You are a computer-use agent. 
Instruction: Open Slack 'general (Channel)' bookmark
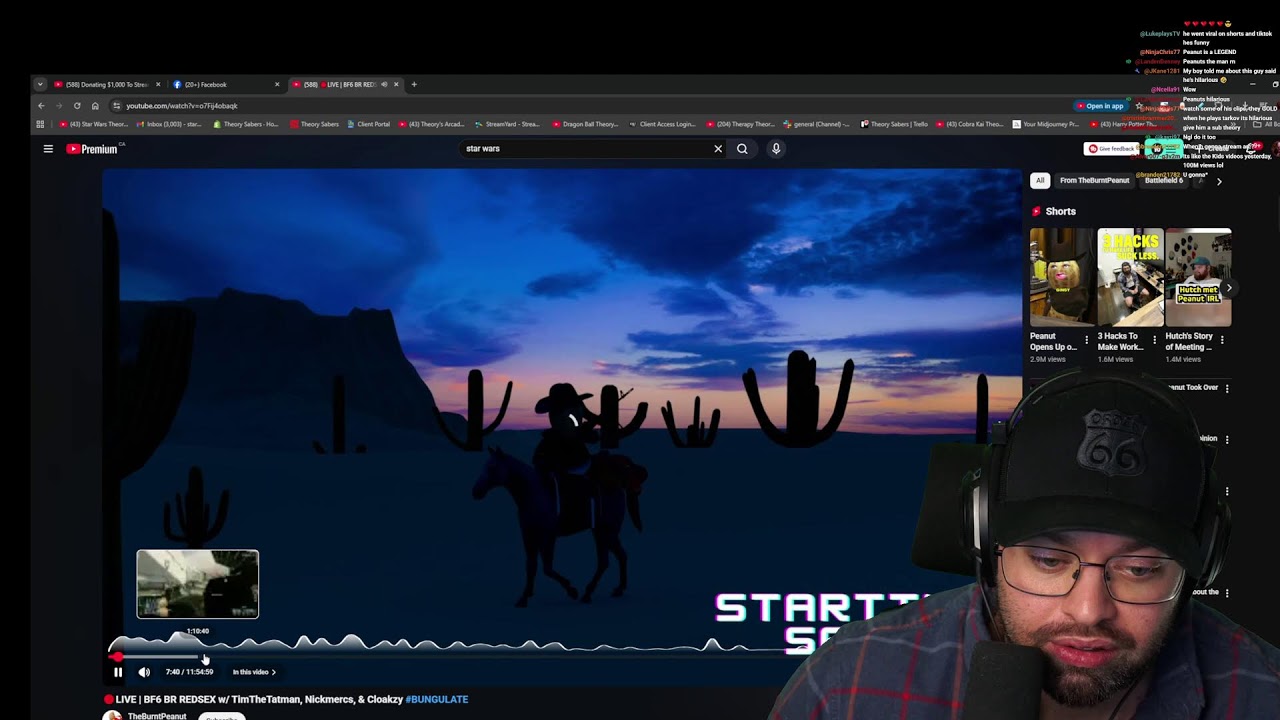coord(816,124)
